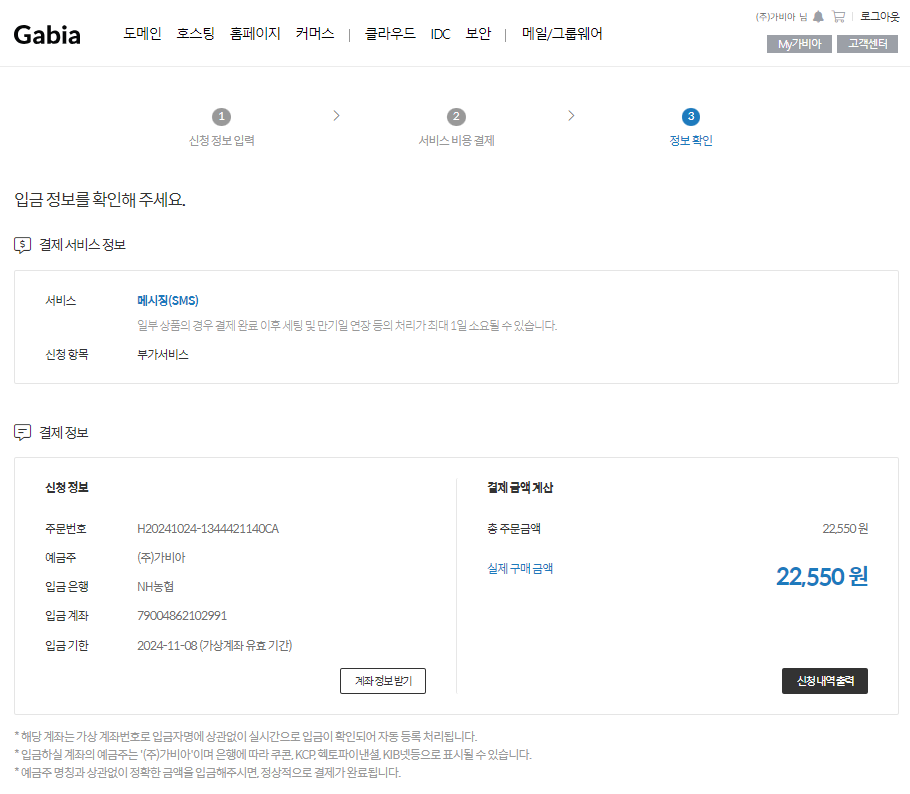The image size is (910, 794).
Task: Click the step 3 circle icon
Action: (691, 117)
